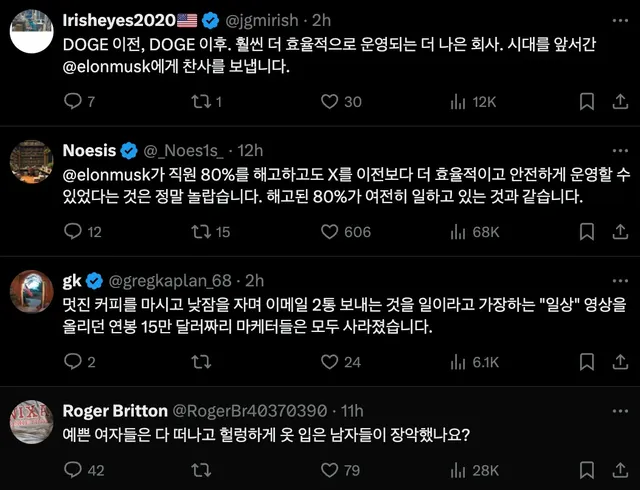Viewport: 640px width, 490px height.
Task: Open the Noesis profile avatar
Action: click(30, 161)
